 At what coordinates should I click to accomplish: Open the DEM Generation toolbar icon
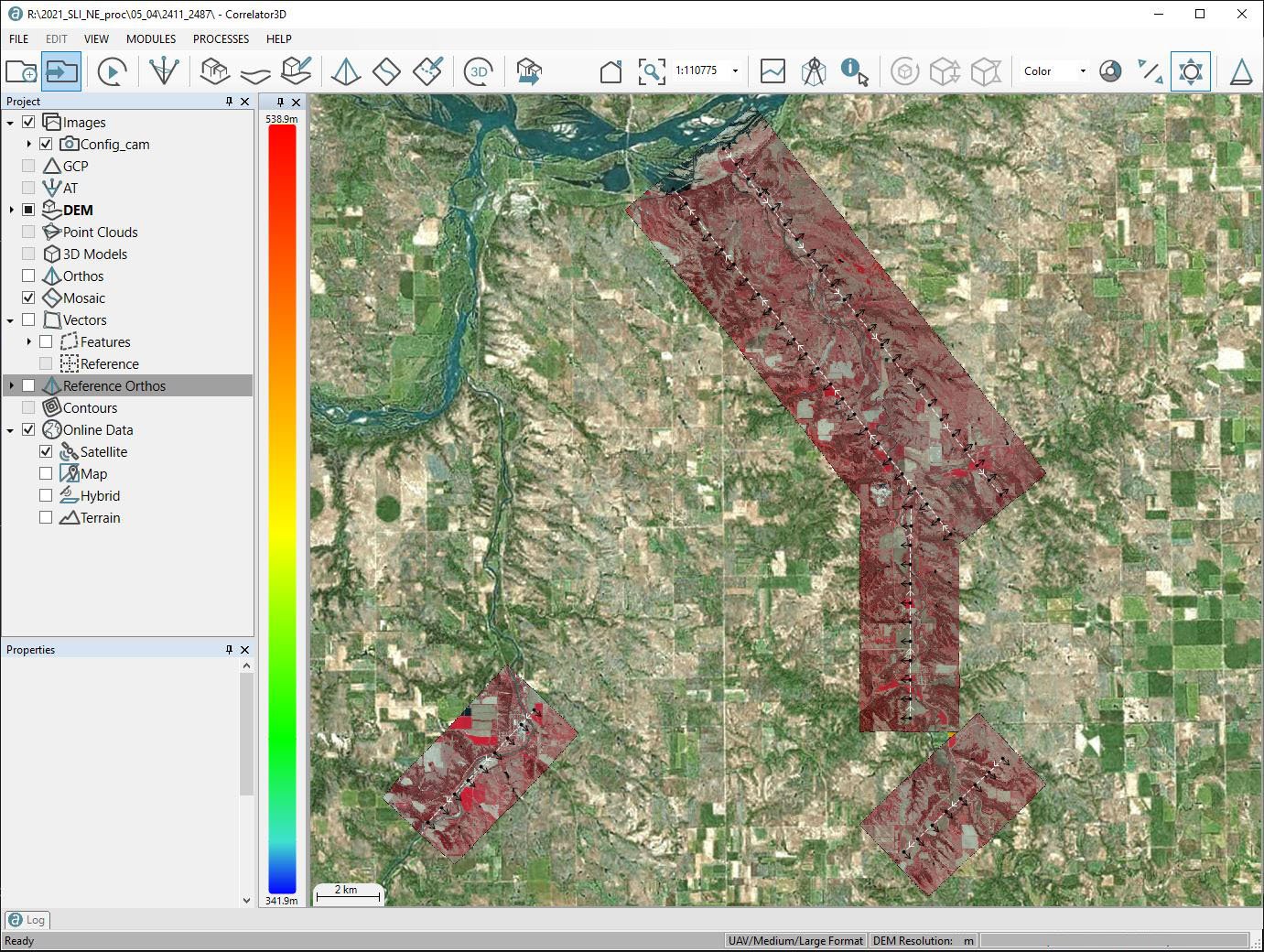click(214, 71)
